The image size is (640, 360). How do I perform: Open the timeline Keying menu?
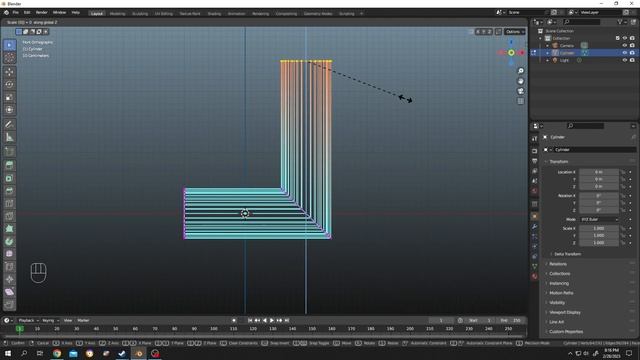pyautogui.click(x=50, y=320)
